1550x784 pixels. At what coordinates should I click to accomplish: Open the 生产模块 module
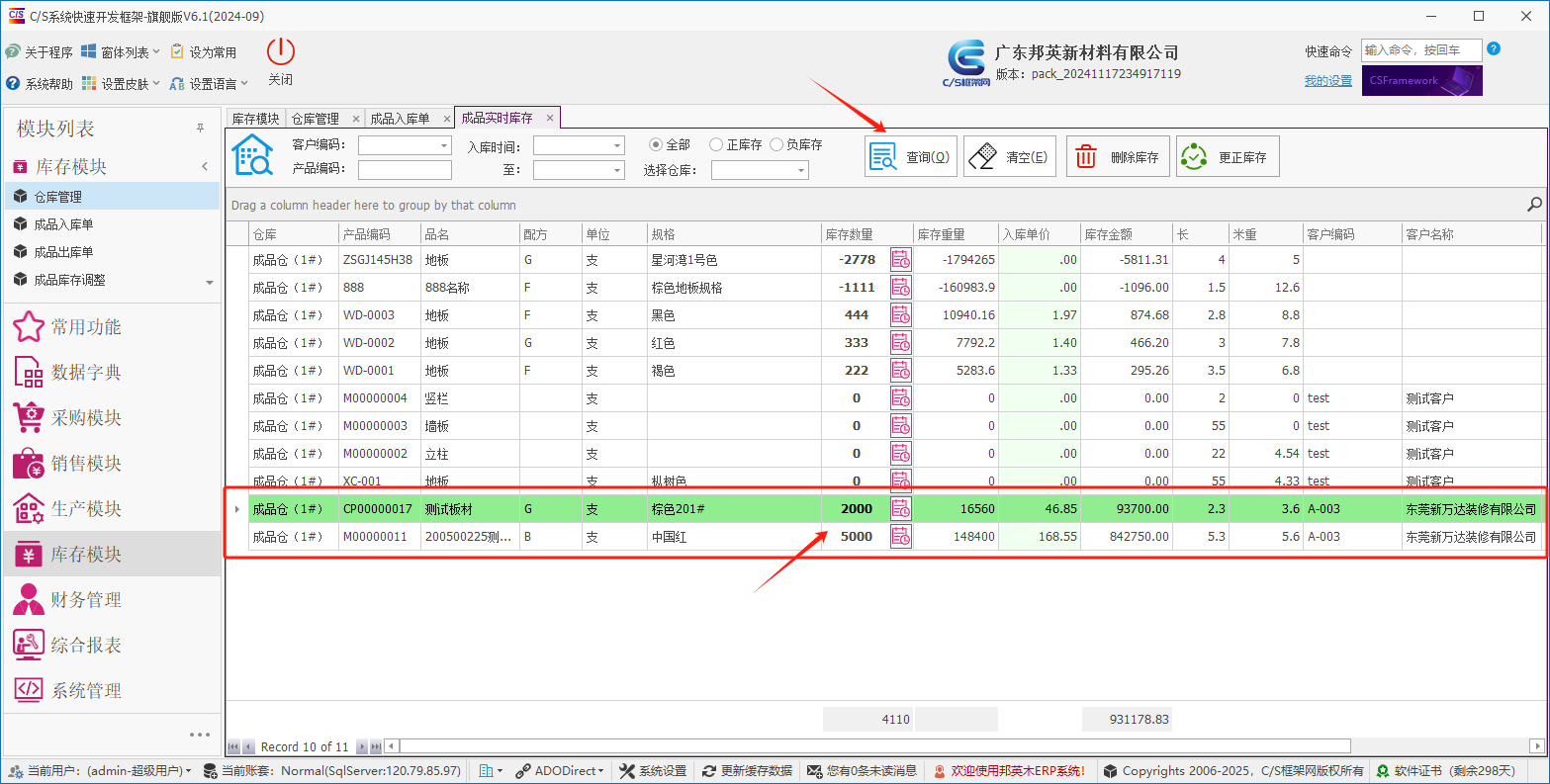[x=112, y=508]
